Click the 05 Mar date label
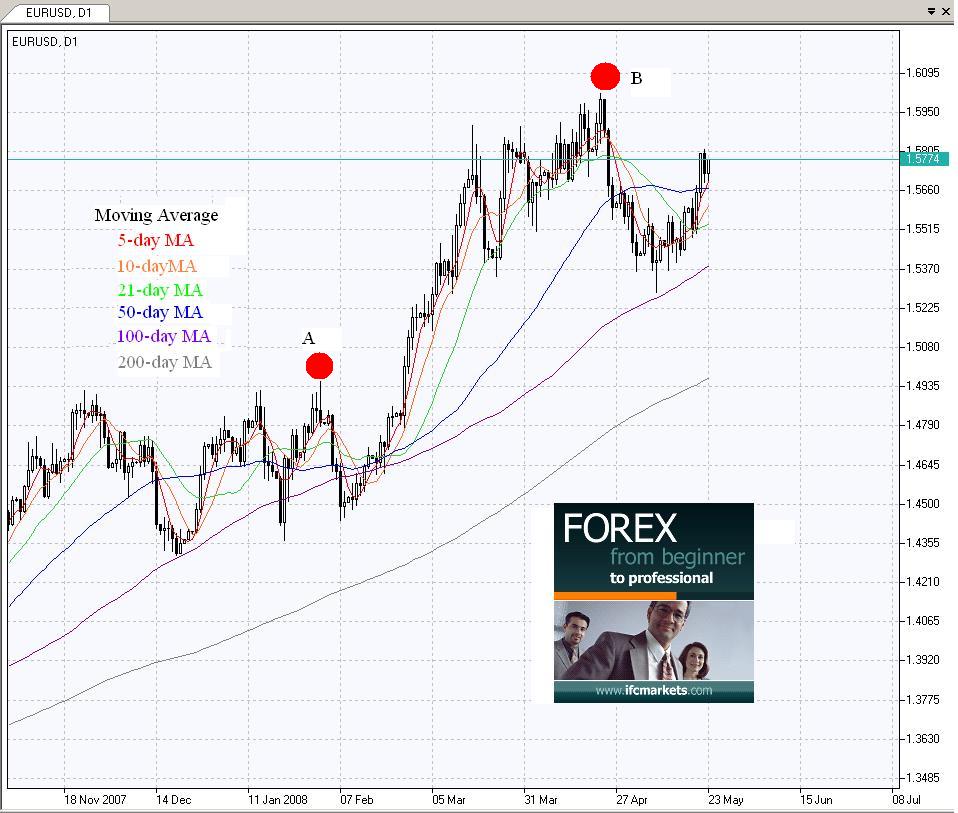The height and width of the screenshot is (813, 958). (449, 800)
